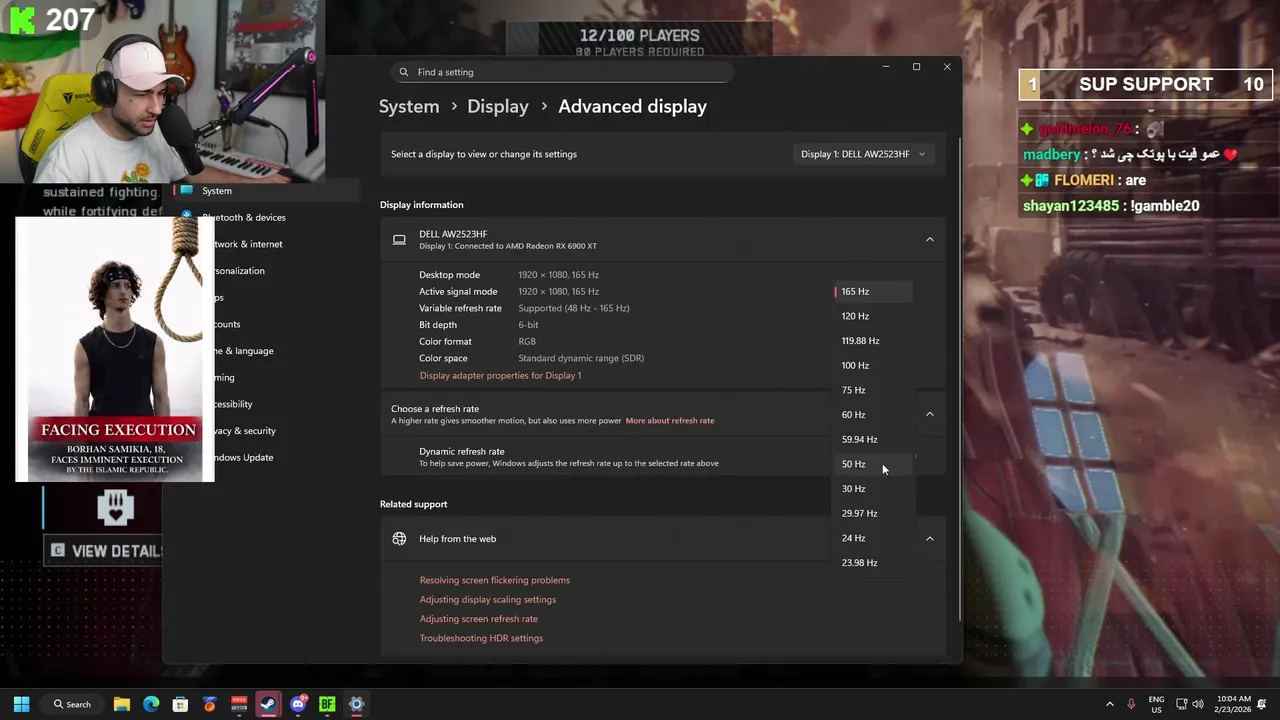Select 75 Hz refresh rate
The image size is (1280, 720).
pyautogui.click(x=872, y=390)
